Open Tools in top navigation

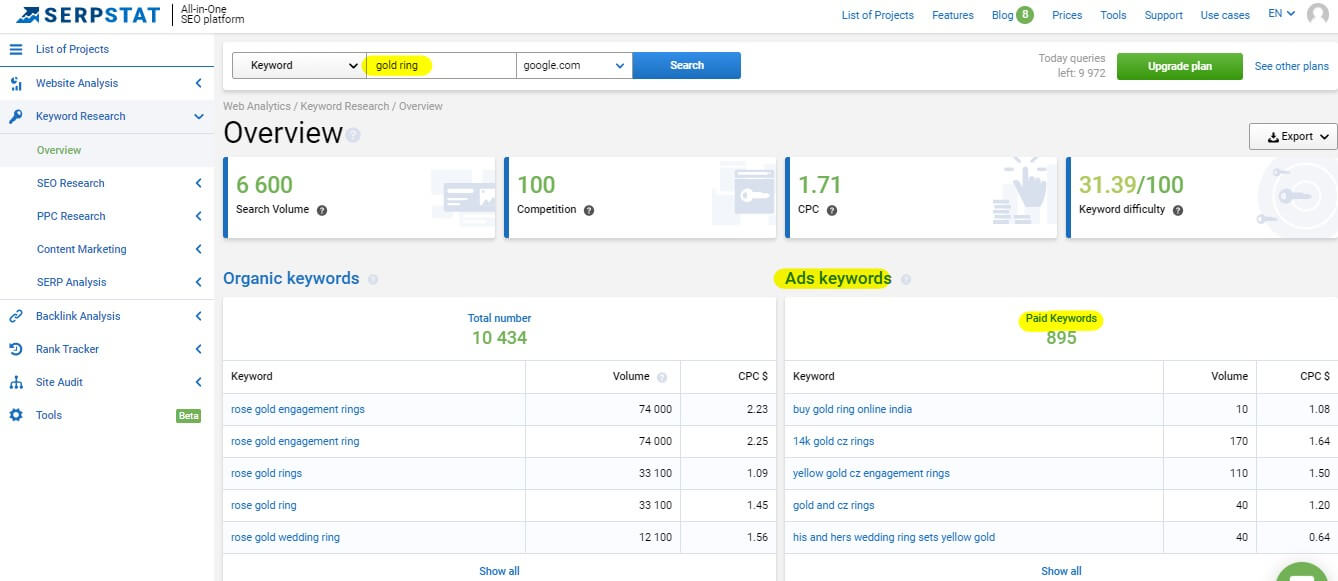pyautogui.click(x=1113, y=15)
